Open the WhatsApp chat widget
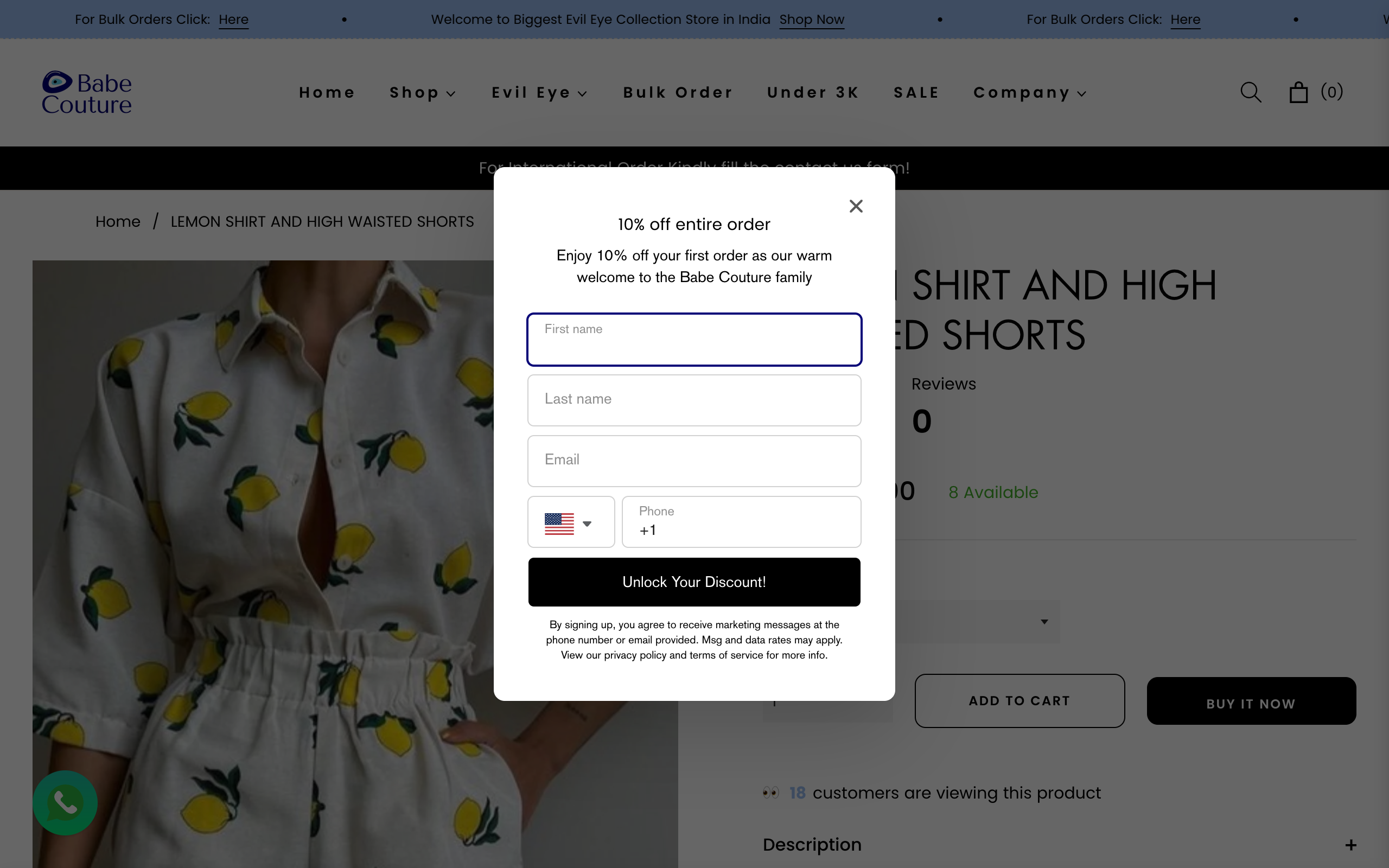This screenshot has height=868, width=1389. [x=65, y=802]
